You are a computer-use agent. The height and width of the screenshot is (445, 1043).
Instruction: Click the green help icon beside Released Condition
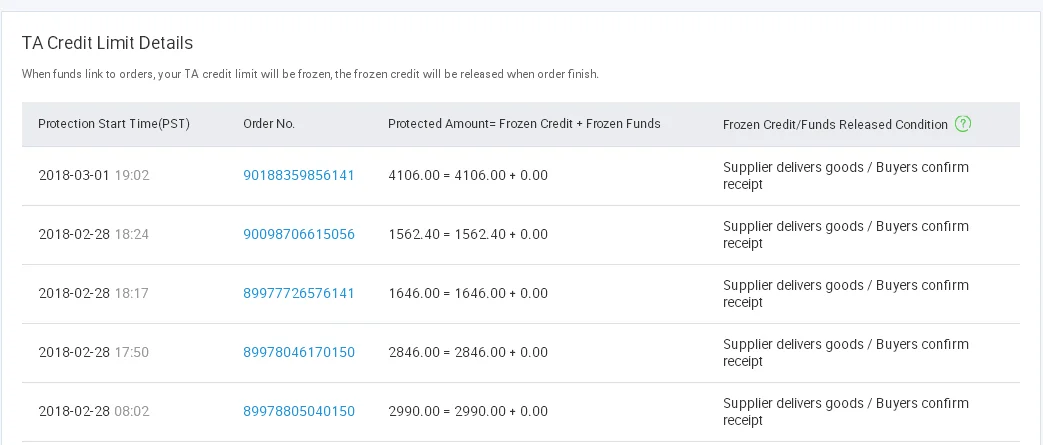pyautogui.click(x=963, y=124)
